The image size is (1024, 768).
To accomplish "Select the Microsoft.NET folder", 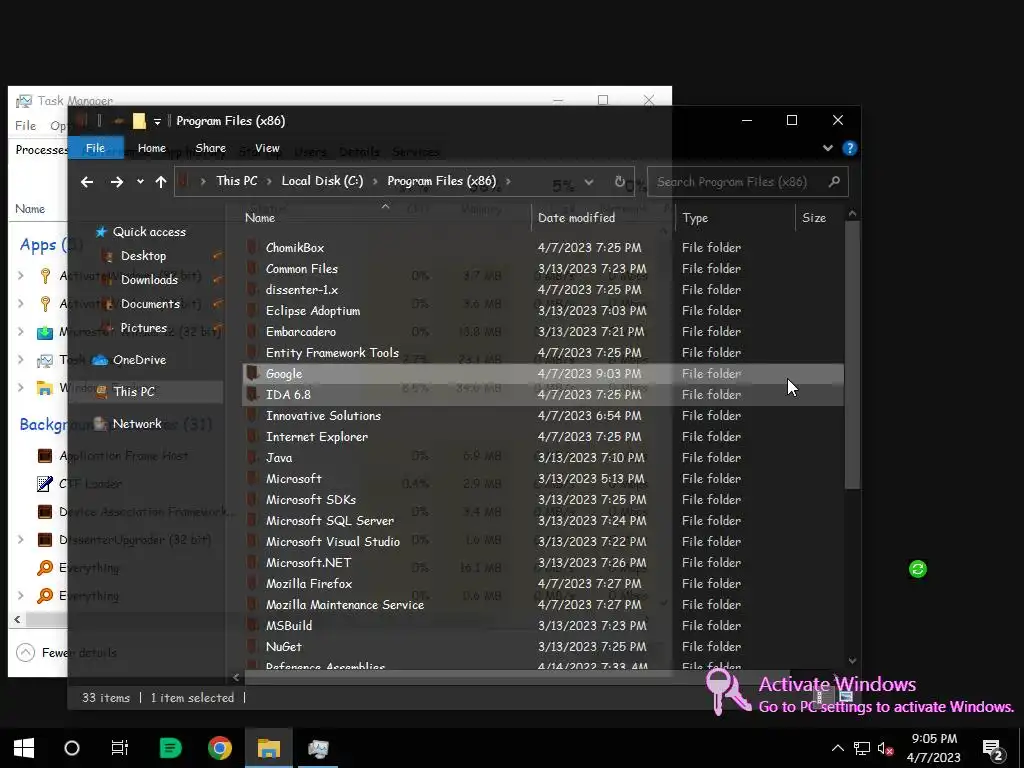I will [x=308, y=562].
